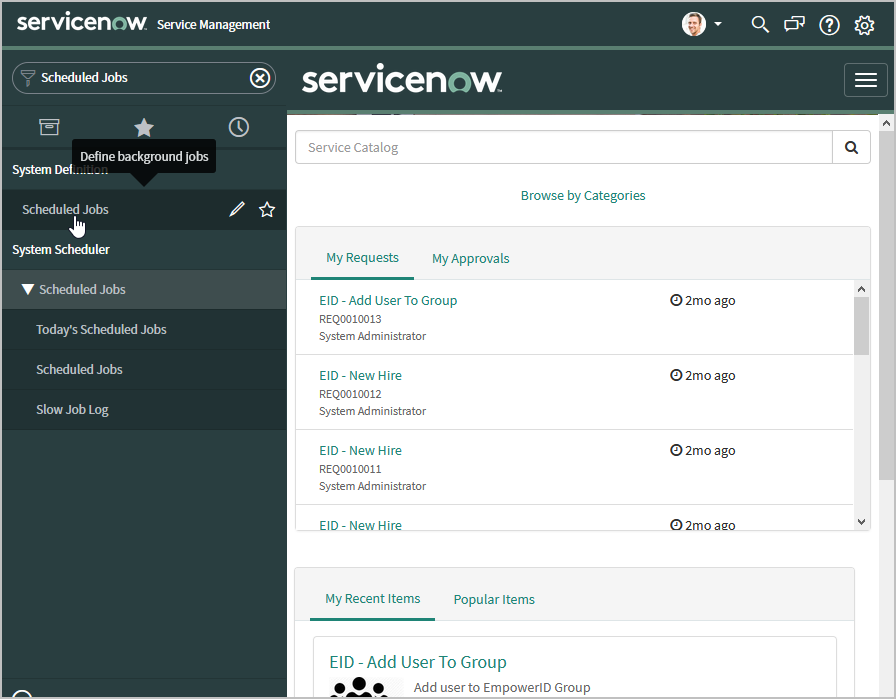The image size is (896, 699).
Task: Click the Service Catalog search button
Action: pos(851,147)
